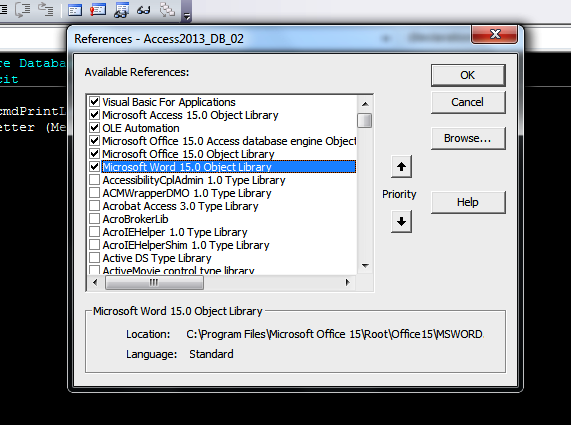Close the References dialog with the X
This screenshot has height=425, width=571.
pos(495,34)
